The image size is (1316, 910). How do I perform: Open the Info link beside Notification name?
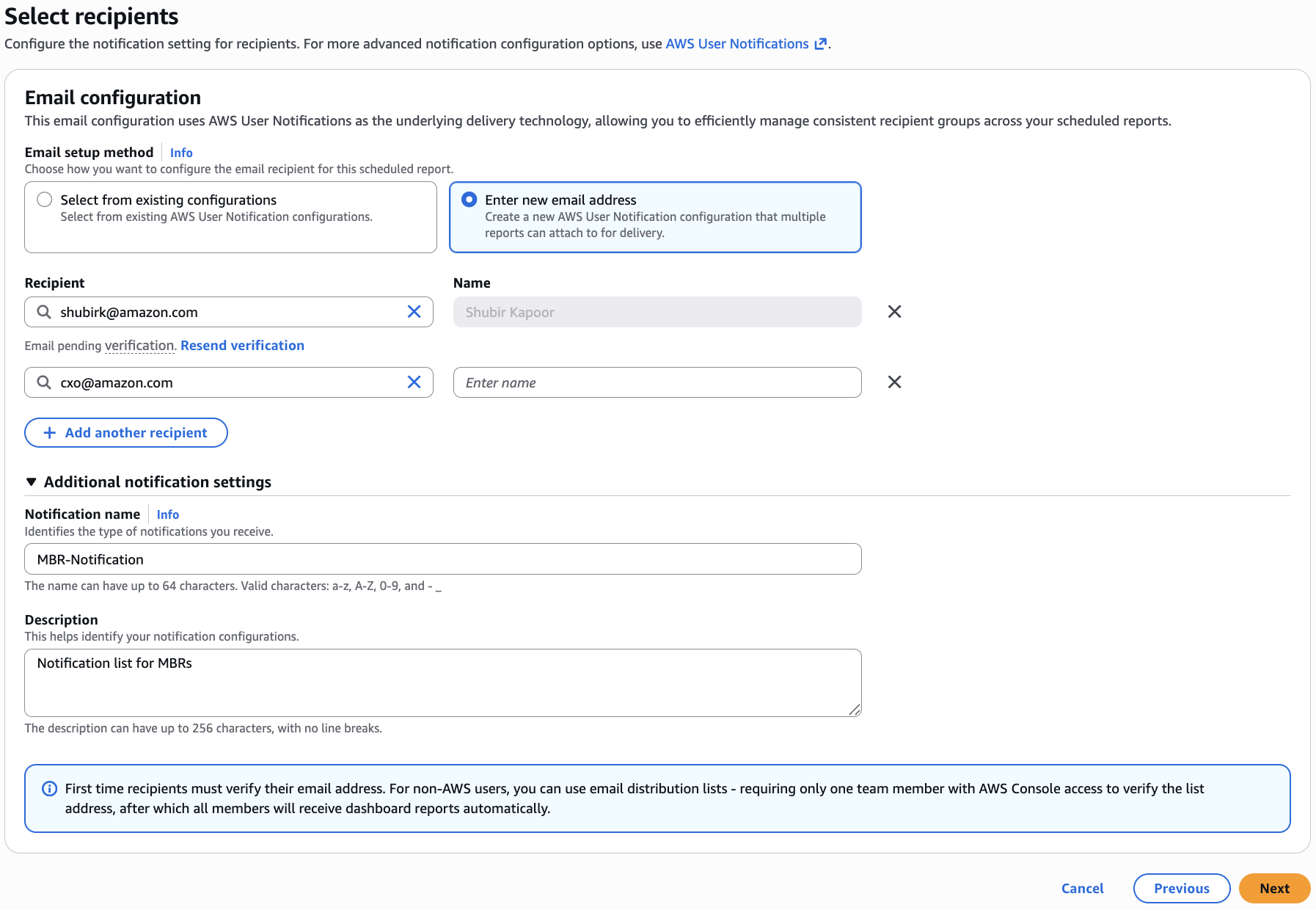coord(167,514)
